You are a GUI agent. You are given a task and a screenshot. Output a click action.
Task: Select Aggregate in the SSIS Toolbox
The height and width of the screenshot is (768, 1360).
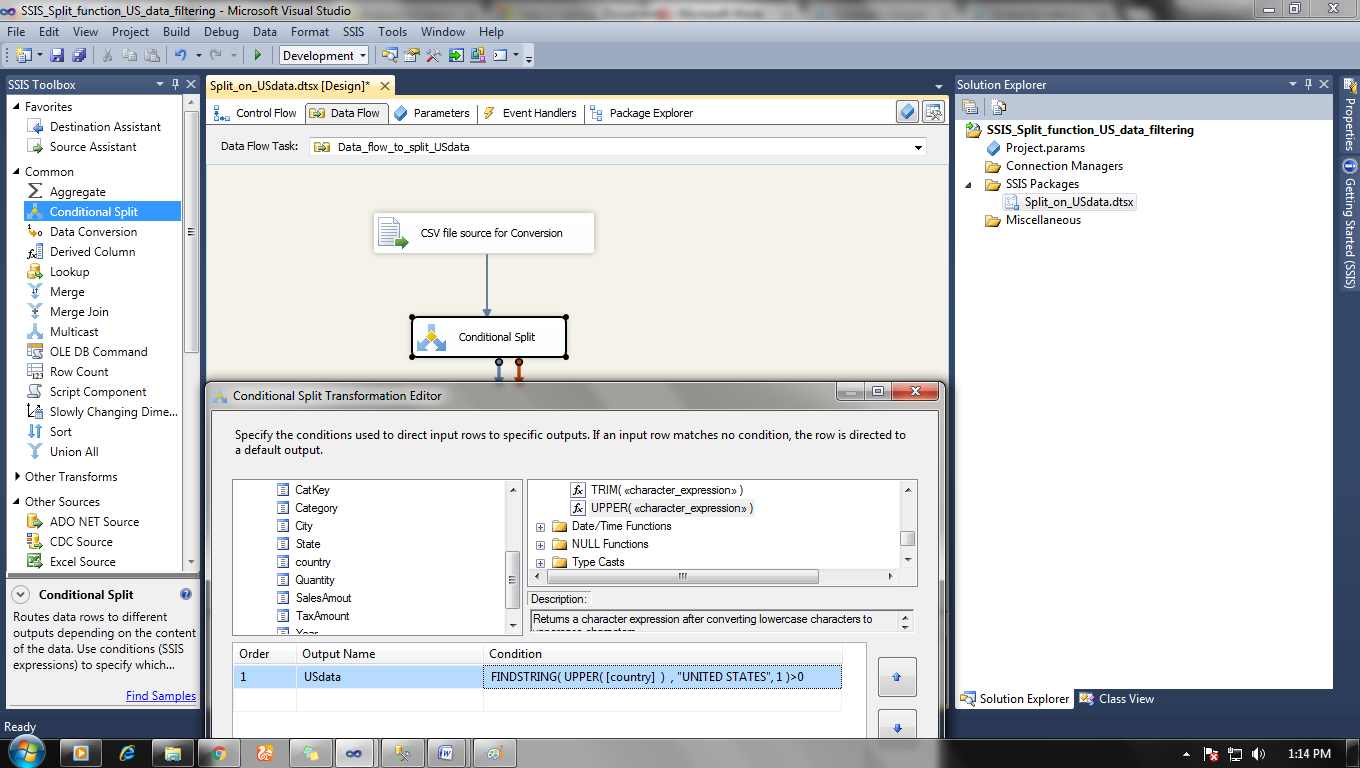click(x=77, y=191)
